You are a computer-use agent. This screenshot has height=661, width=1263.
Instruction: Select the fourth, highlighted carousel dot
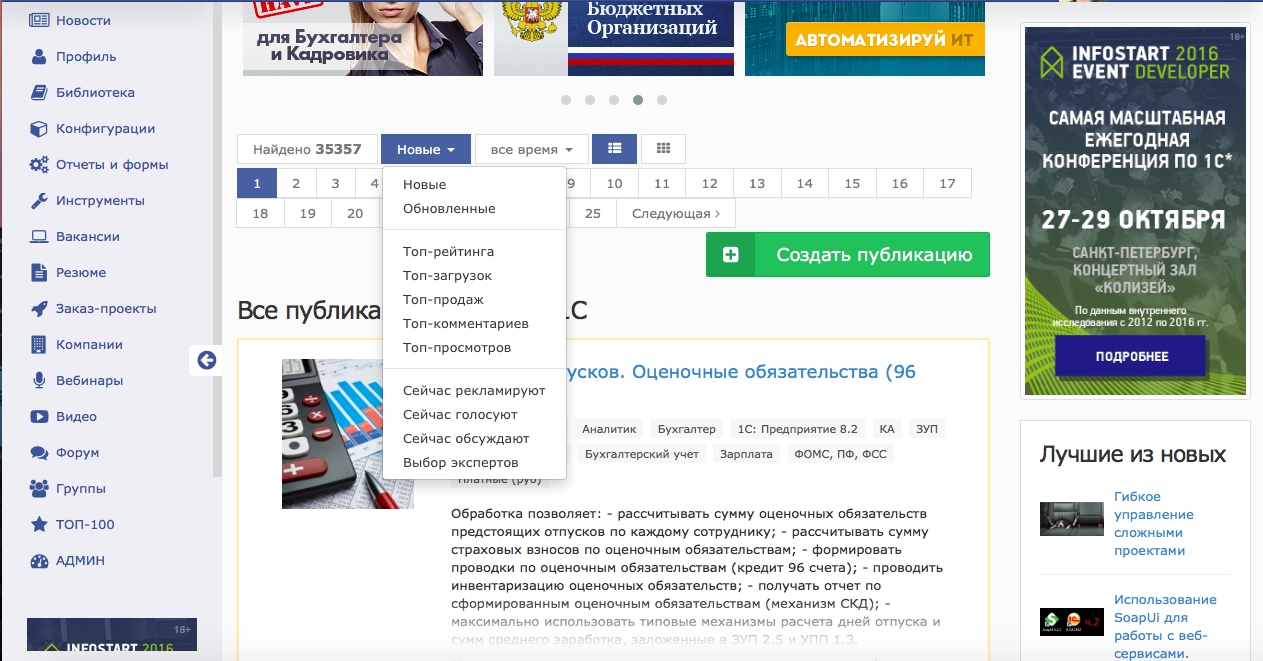[638, 100]
